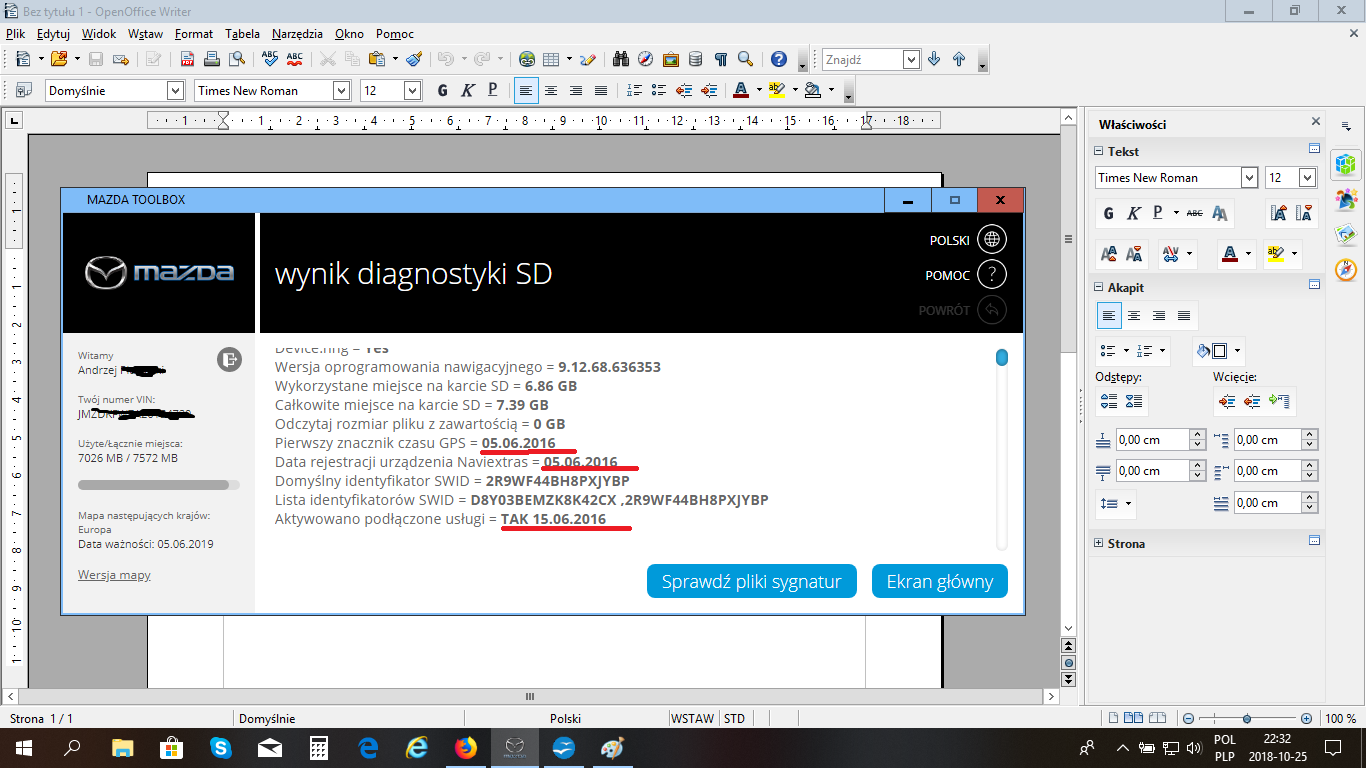
Task: Toggle left alignment in Akapit sidebar panel
Action: point(1109,316)
